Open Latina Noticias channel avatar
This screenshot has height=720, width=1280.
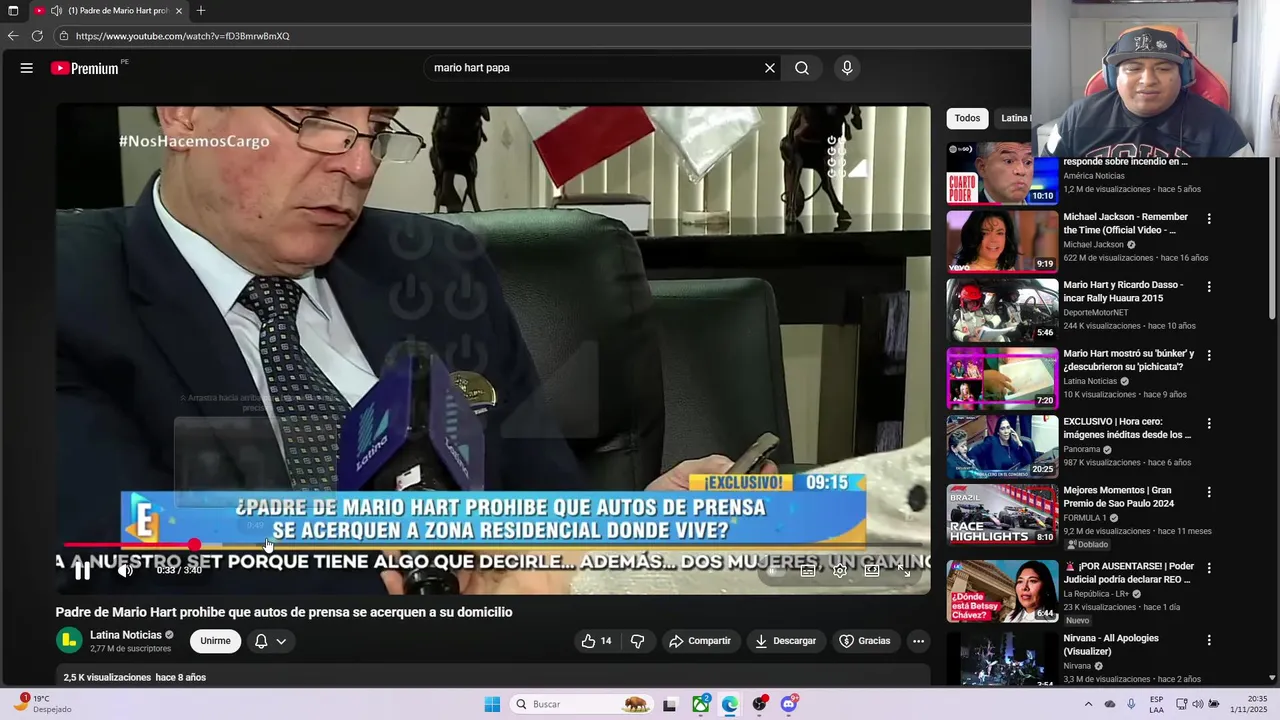point(69,641)
